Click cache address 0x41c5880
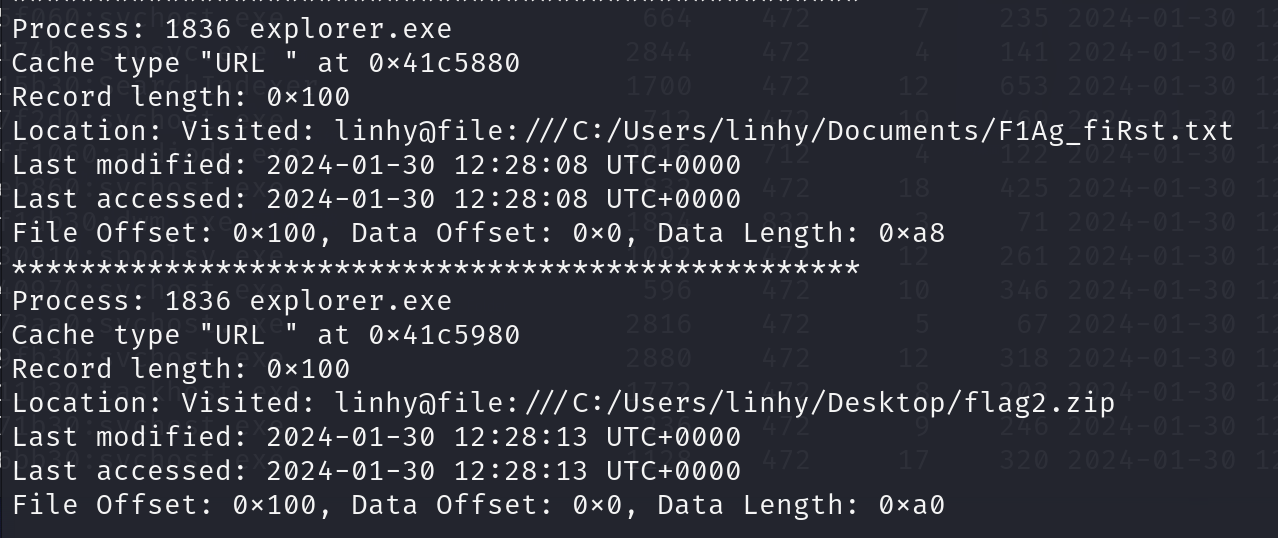Viewport: 1278px width, 538px height. click(x=443, y=63)
